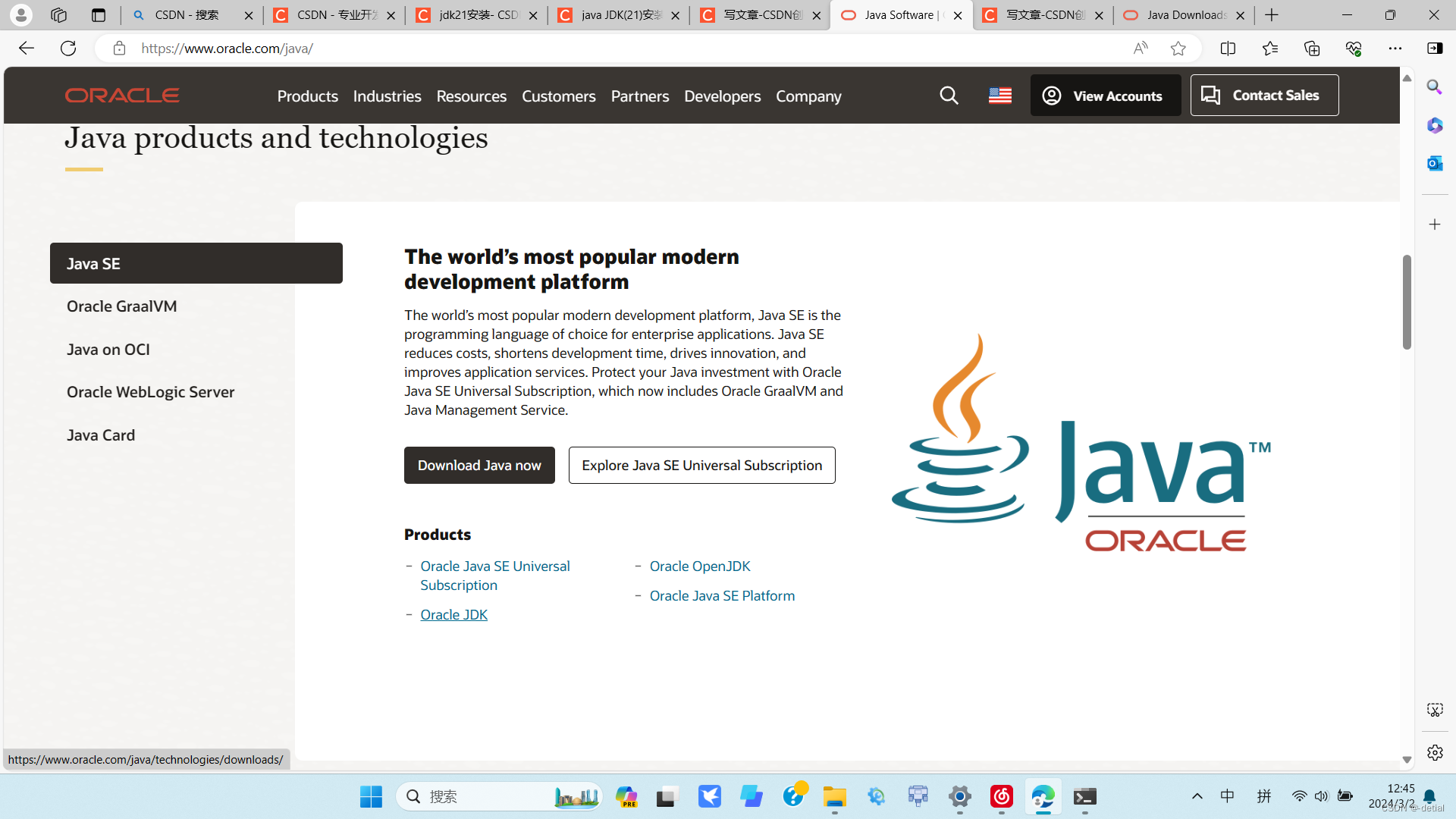Go back to the previous page

27,48
